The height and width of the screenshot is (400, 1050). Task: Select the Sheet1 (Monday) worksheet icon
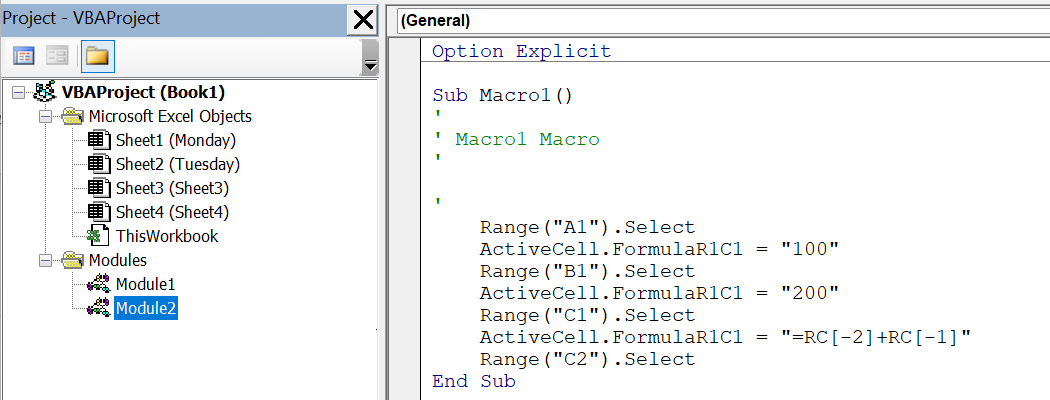coord(98,140)
